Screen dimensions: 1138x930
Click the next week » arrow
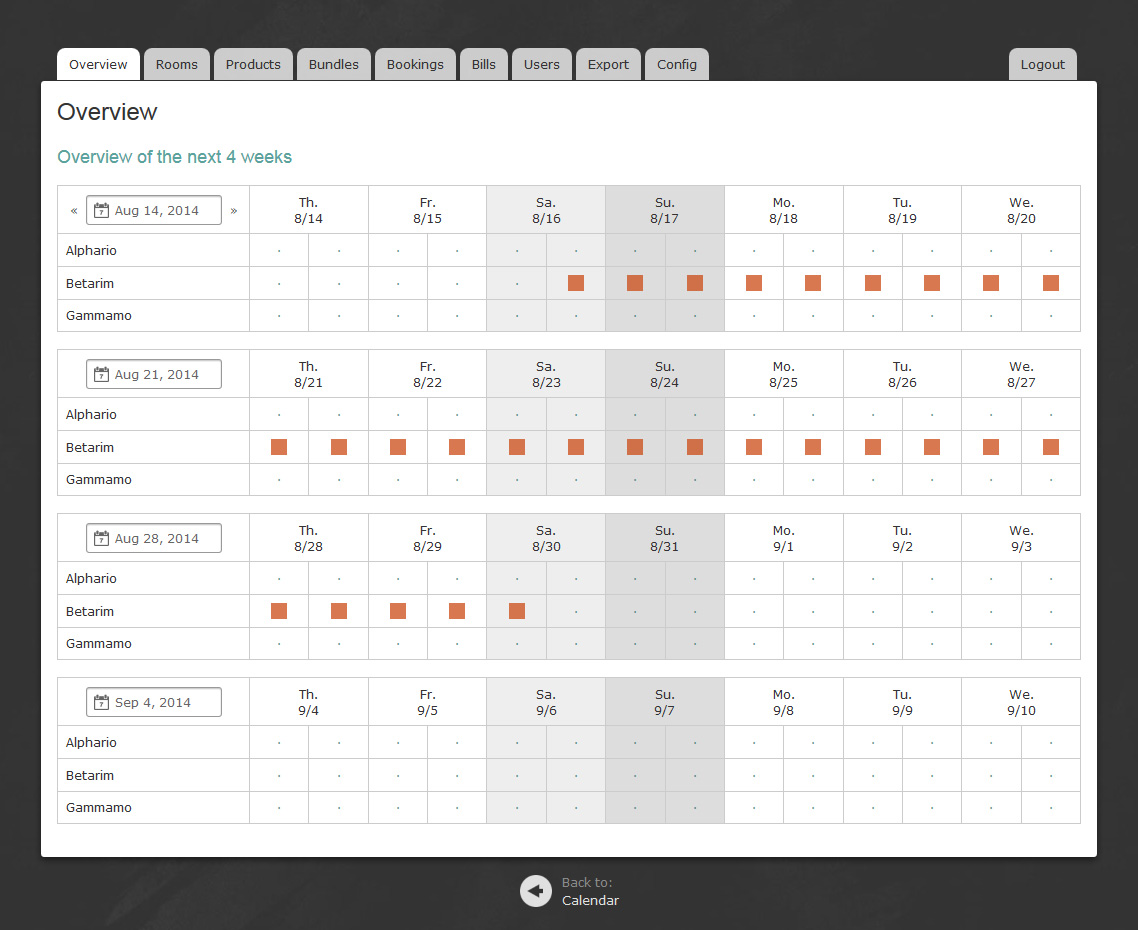234,211
